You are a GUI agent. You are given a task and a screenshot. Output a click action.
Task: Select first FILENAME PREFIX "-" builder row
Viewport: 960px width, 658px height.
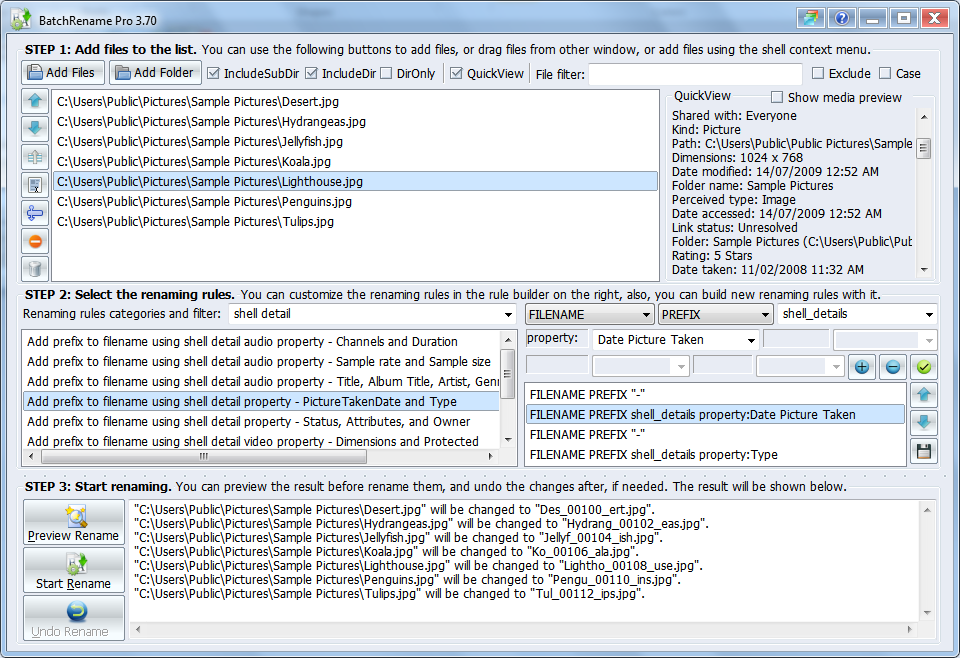coord(715,395)
